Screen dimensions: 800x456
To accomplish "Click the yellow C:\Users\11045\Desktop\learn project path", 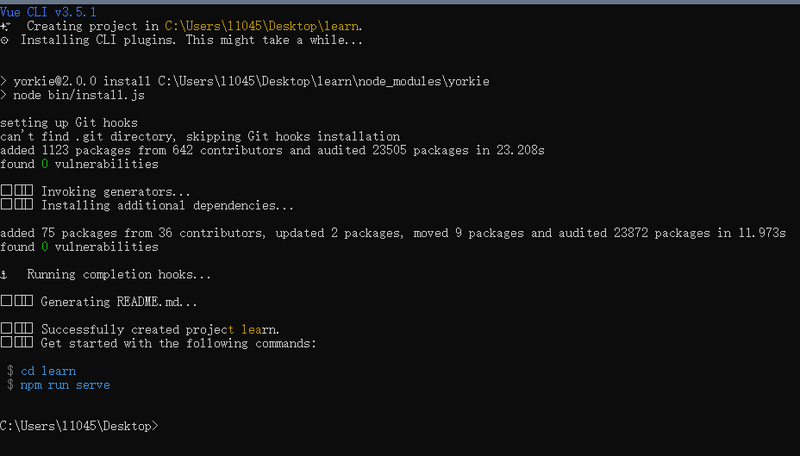I will click(x=262, y=26).
